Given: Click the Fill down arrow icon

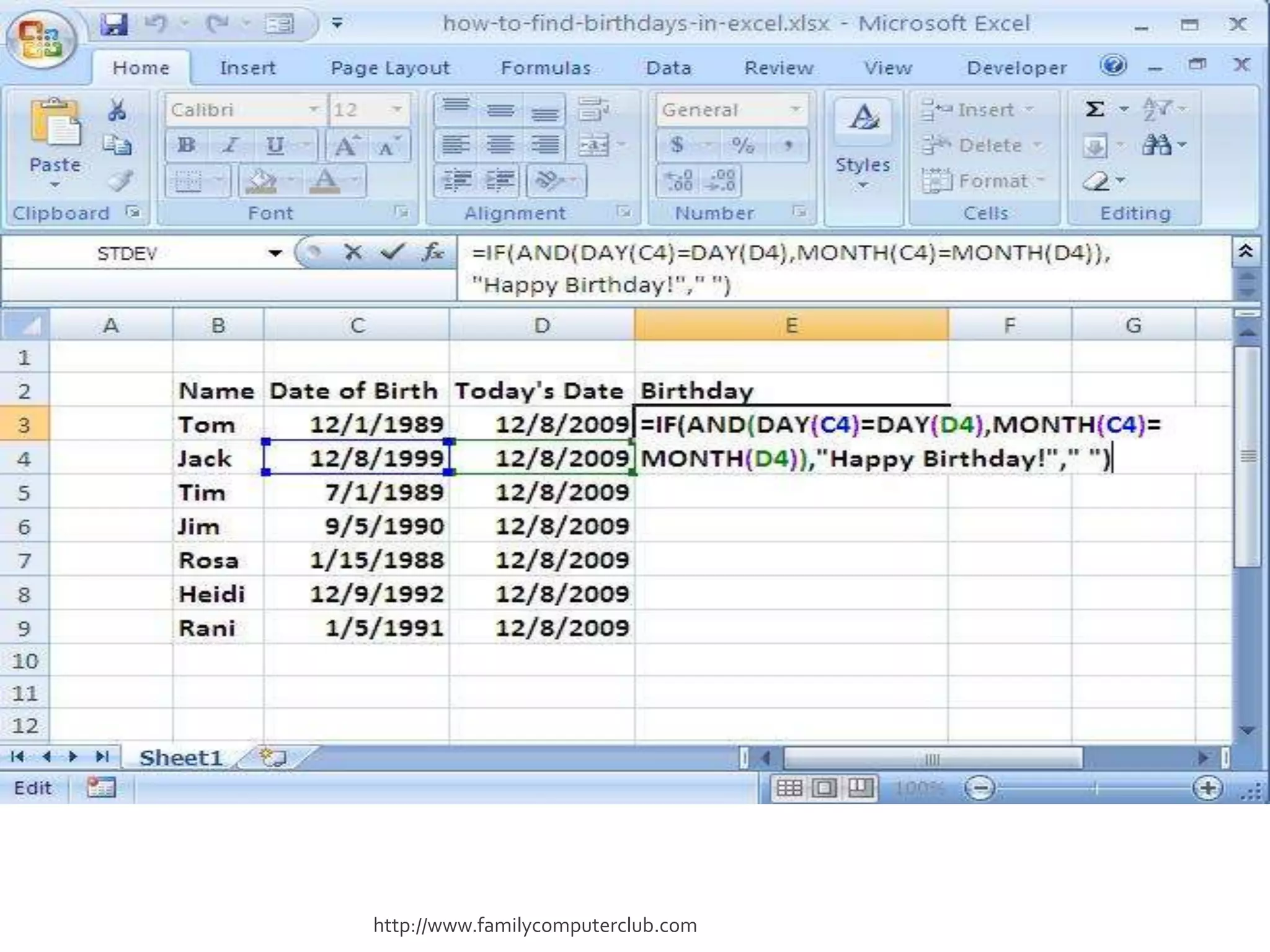Looking at the screenshot, I should click(x=1095, y=146).
